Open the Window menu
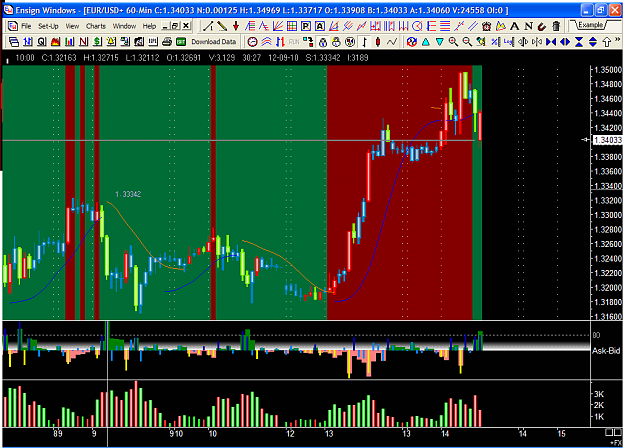Viewport: 625px width, 448px height. pos(124,26)
